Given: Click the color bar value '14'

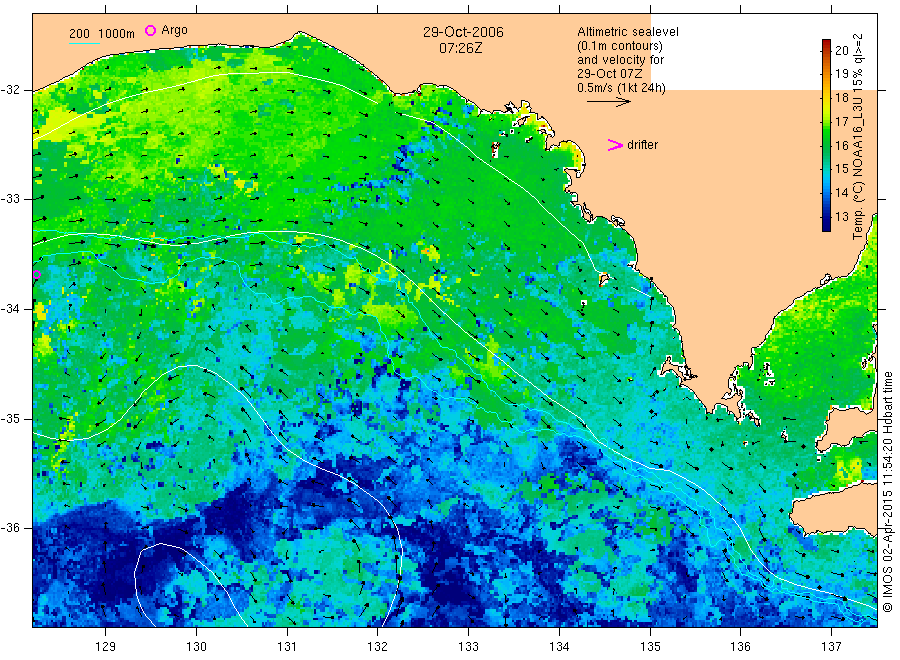Looking at the screenshot, I should coord(841,193).
